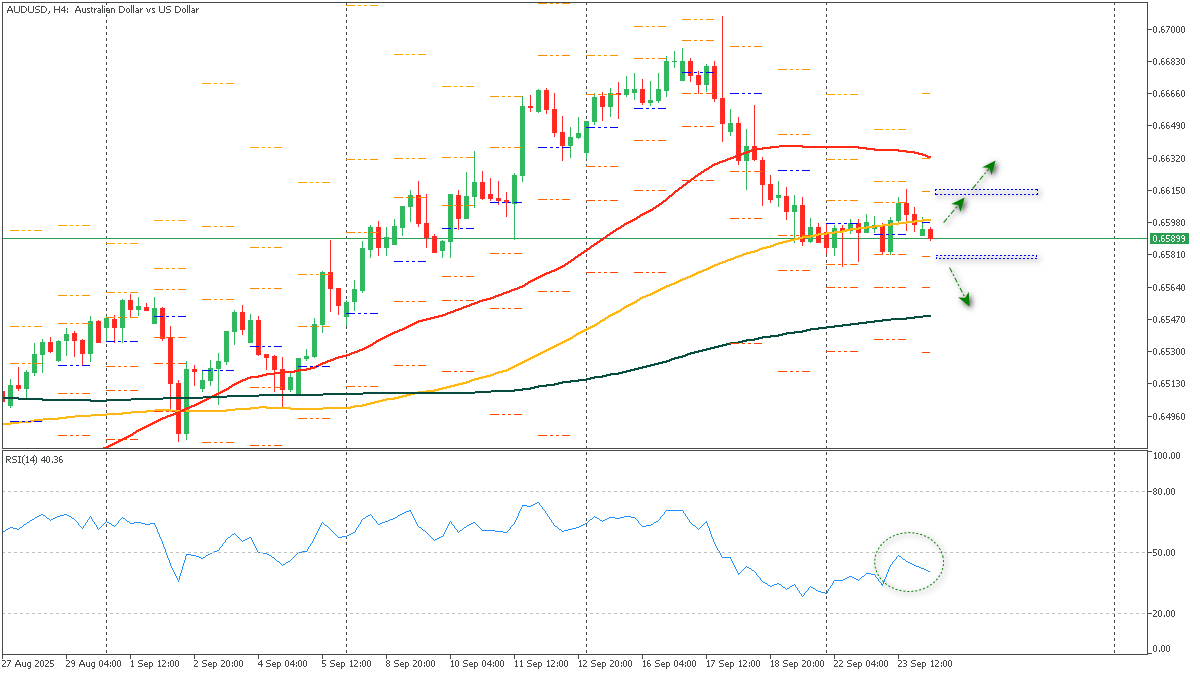Click the current price tag 0.65899
The height and width of the screenshot is (675, 1200).
click(x=1168, y=238)
